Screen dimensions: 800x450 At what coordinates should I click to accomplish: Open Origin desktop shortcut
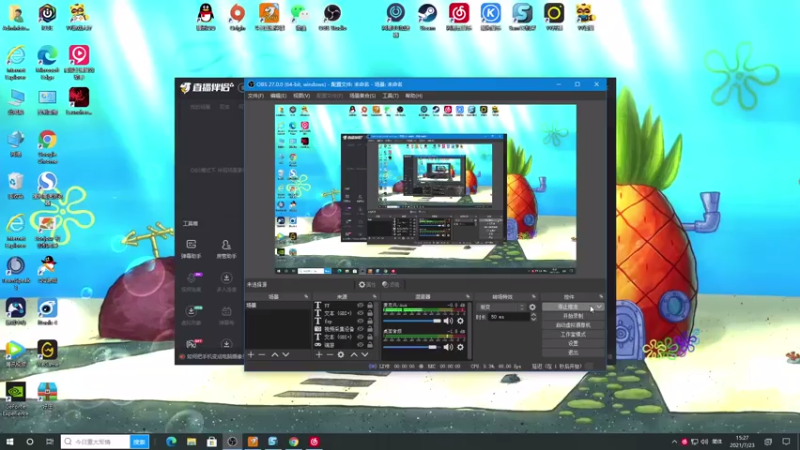(x=237, y=17)
